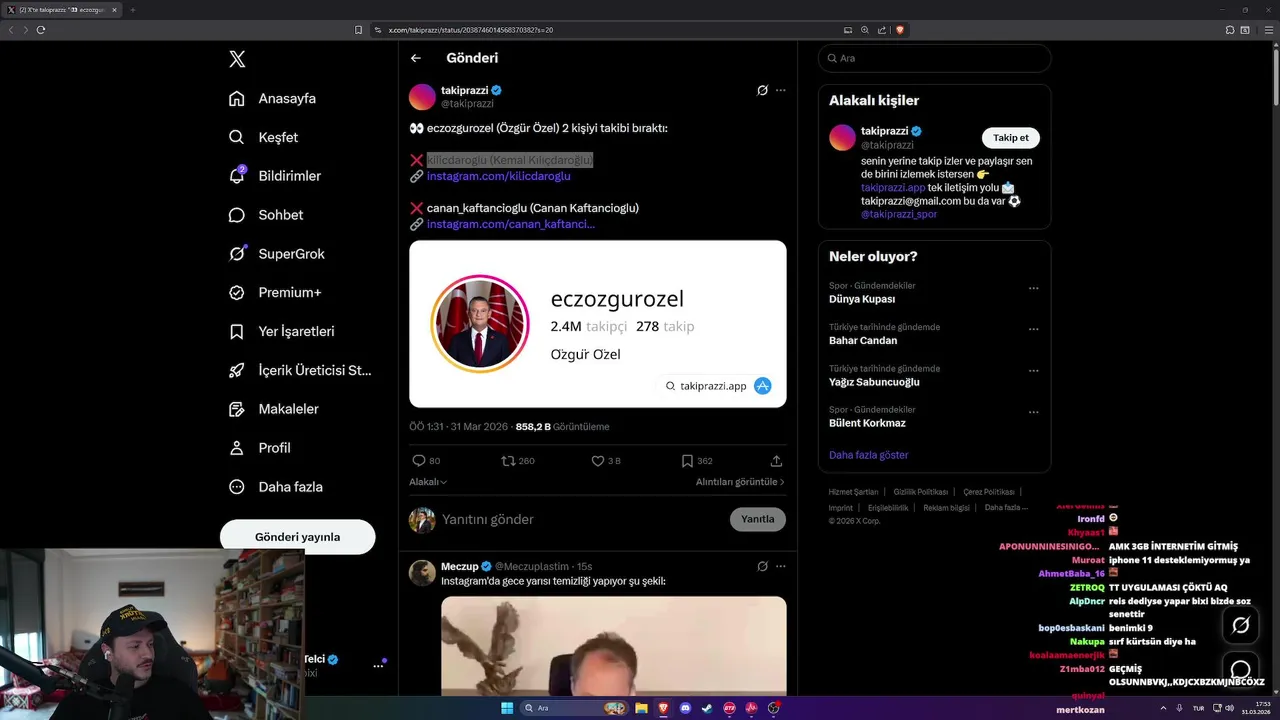
Task: Open the X logo home icon
Action: (237, 59)
